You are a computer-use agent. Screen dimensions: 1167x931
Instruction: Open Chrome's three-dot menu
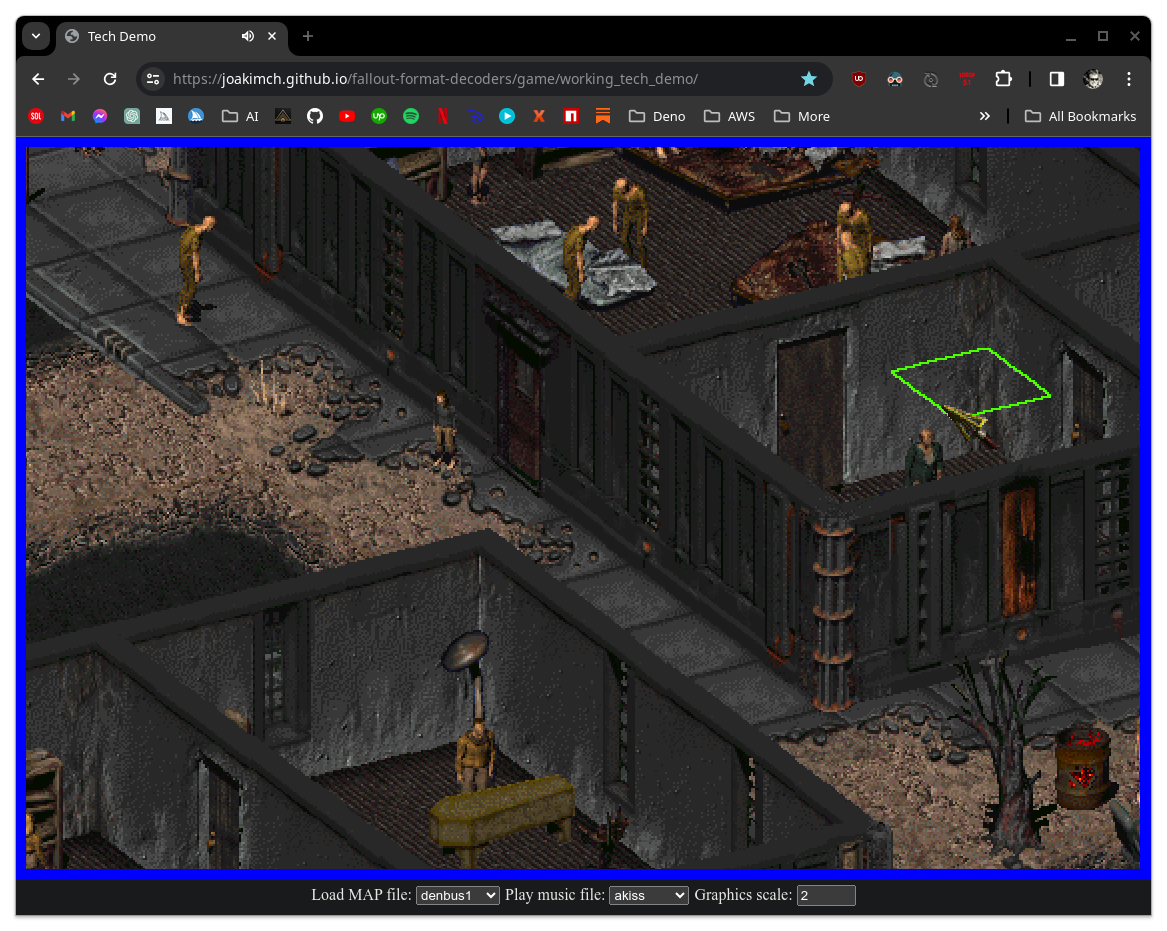pyautogui.click(x=1129, y=79)
